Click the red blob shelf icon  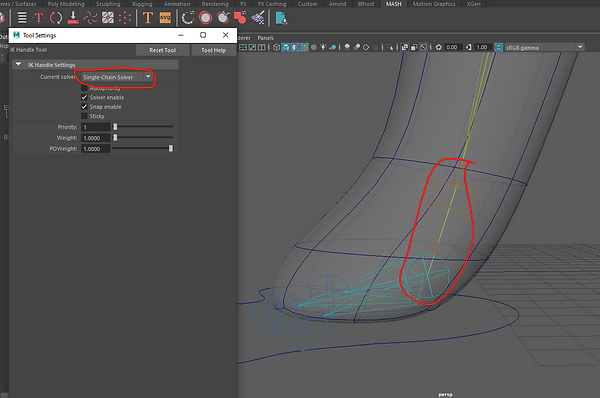(x=240, y=18)
